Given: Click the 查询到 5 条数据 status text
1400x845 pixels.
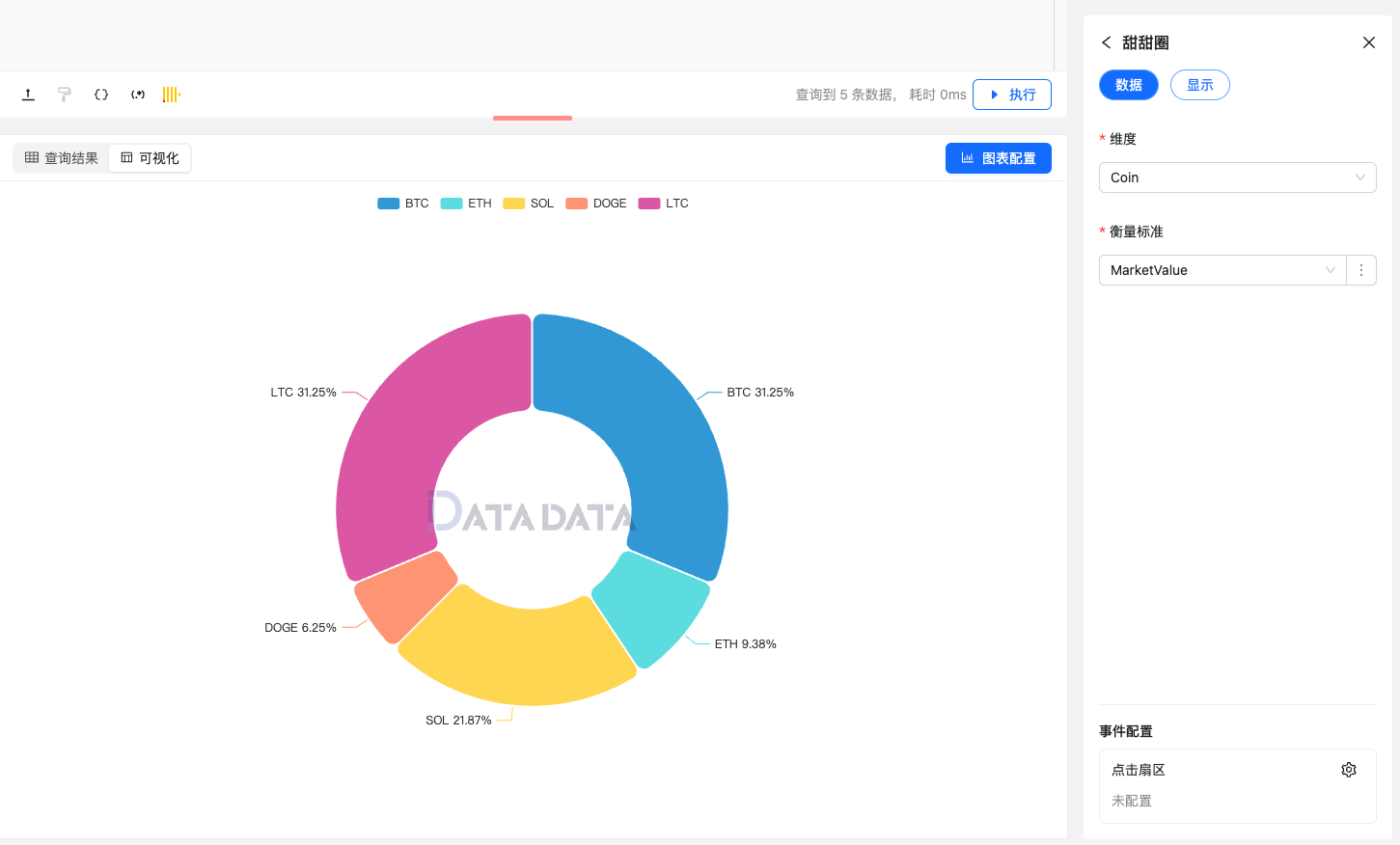Looking at the screenshot, I should [x=845, y=95].
